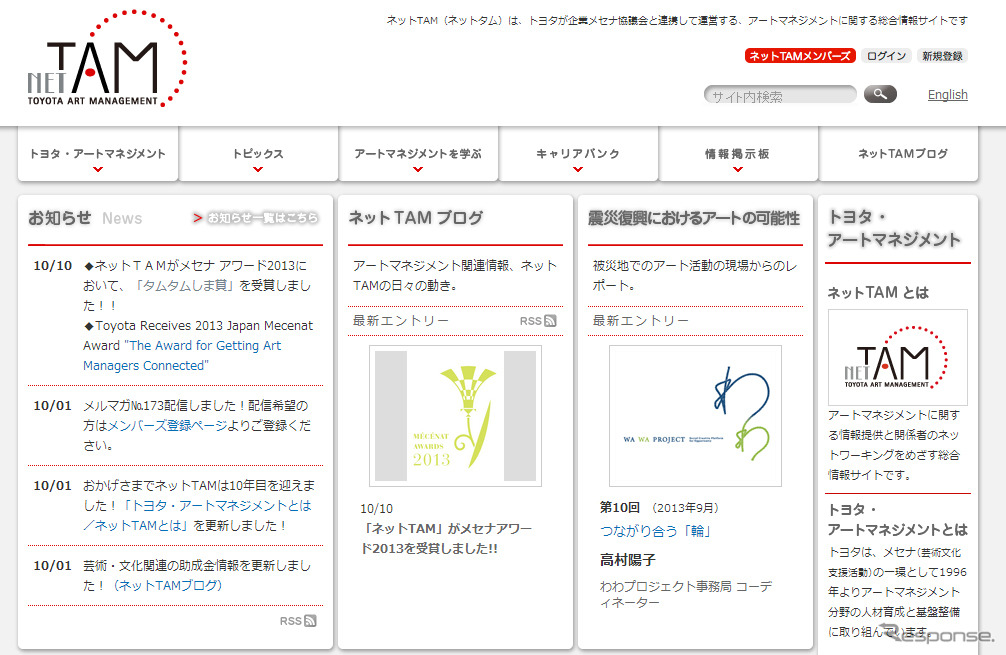Click the Net TAM logo in sidebar
1006x655 pixels.
tap(897, 356)
